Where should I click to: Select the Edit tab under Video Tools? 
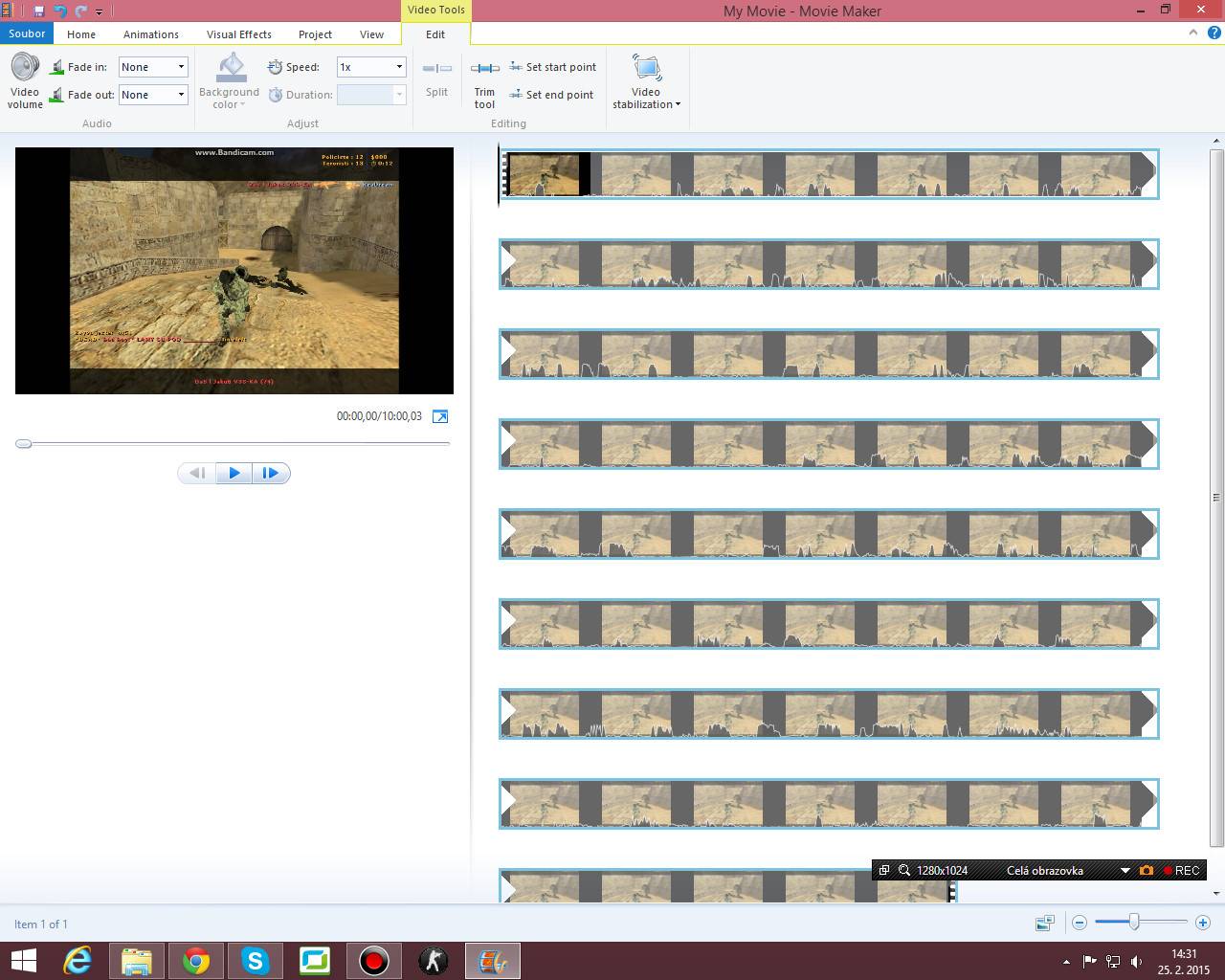click(435, 34)
